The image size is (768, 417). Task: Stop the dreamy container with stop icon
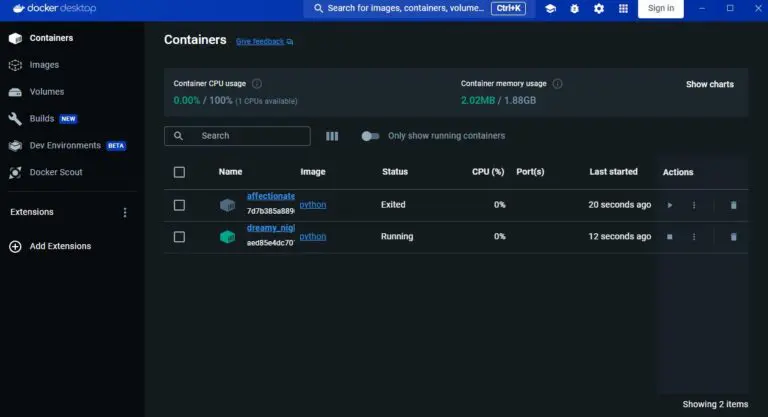point(670,237)
